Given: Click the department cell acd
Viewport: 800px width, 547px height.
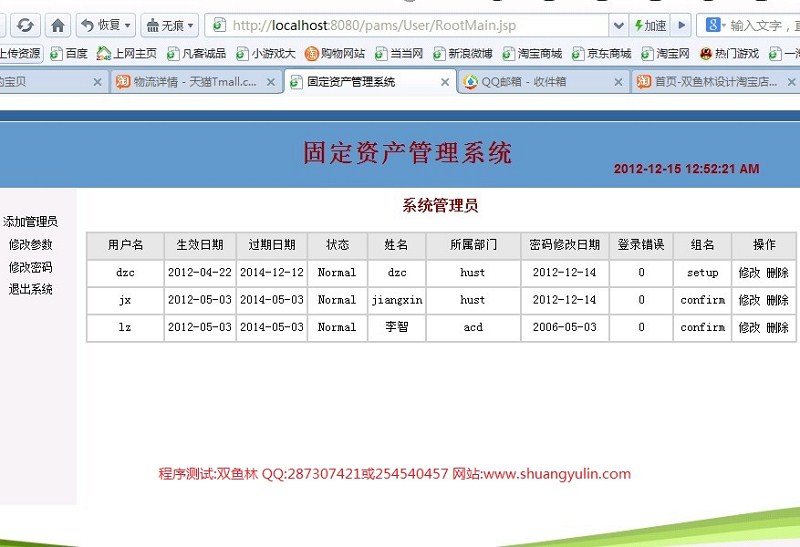Looking at the screenshot, I should [x=473, y=327].
